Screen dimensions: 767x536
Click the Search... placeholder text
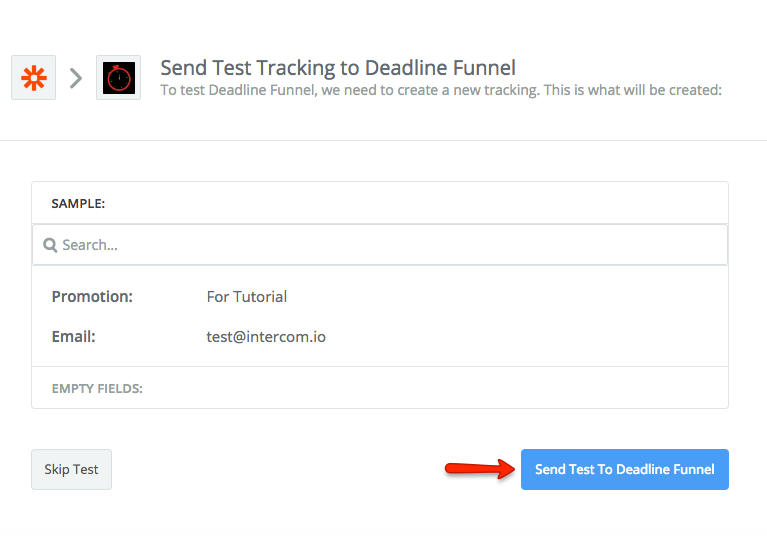pos(90,245)
